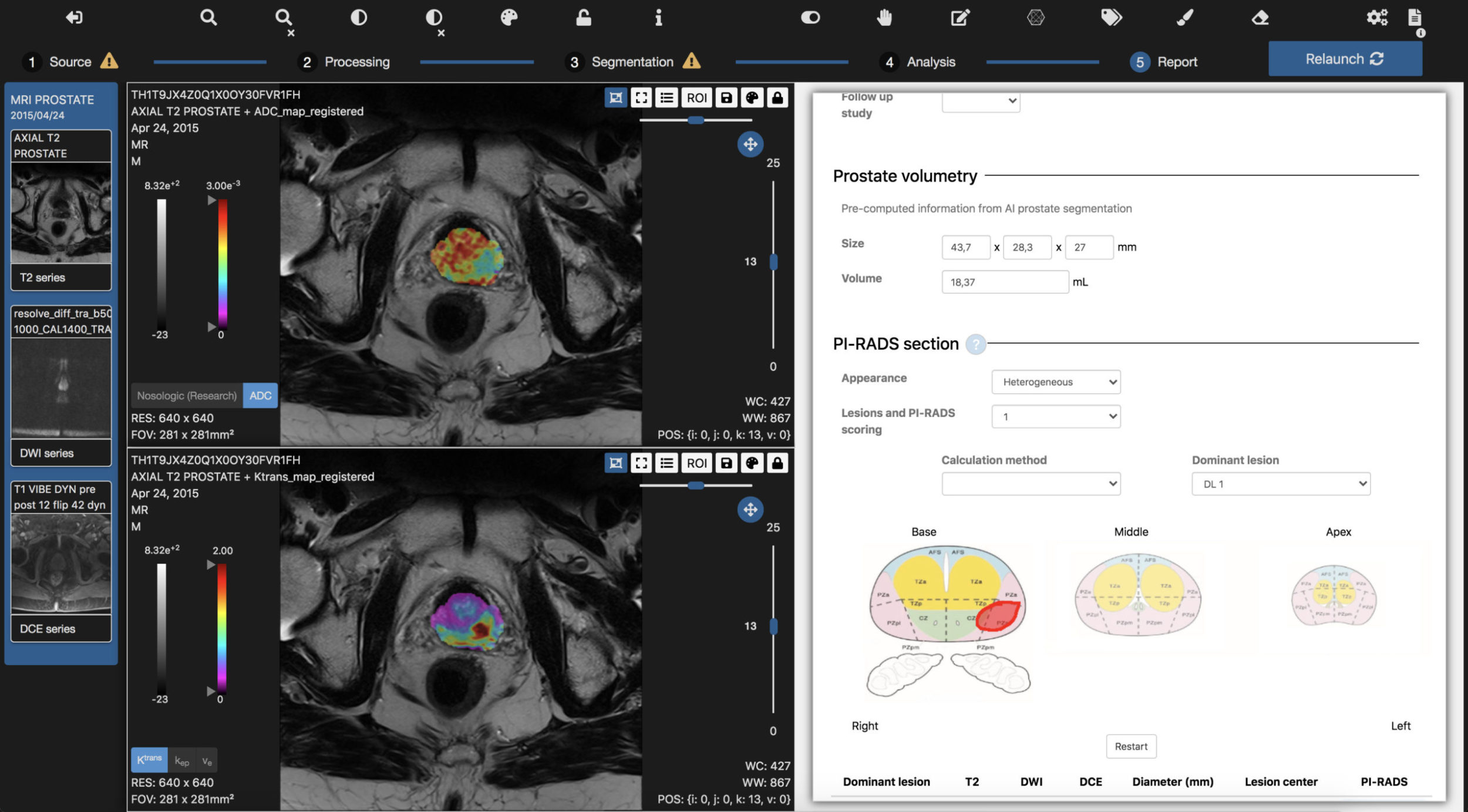Click the Restart button in PI-RADS section
Screen dimensions: 1468x812
1131,746
